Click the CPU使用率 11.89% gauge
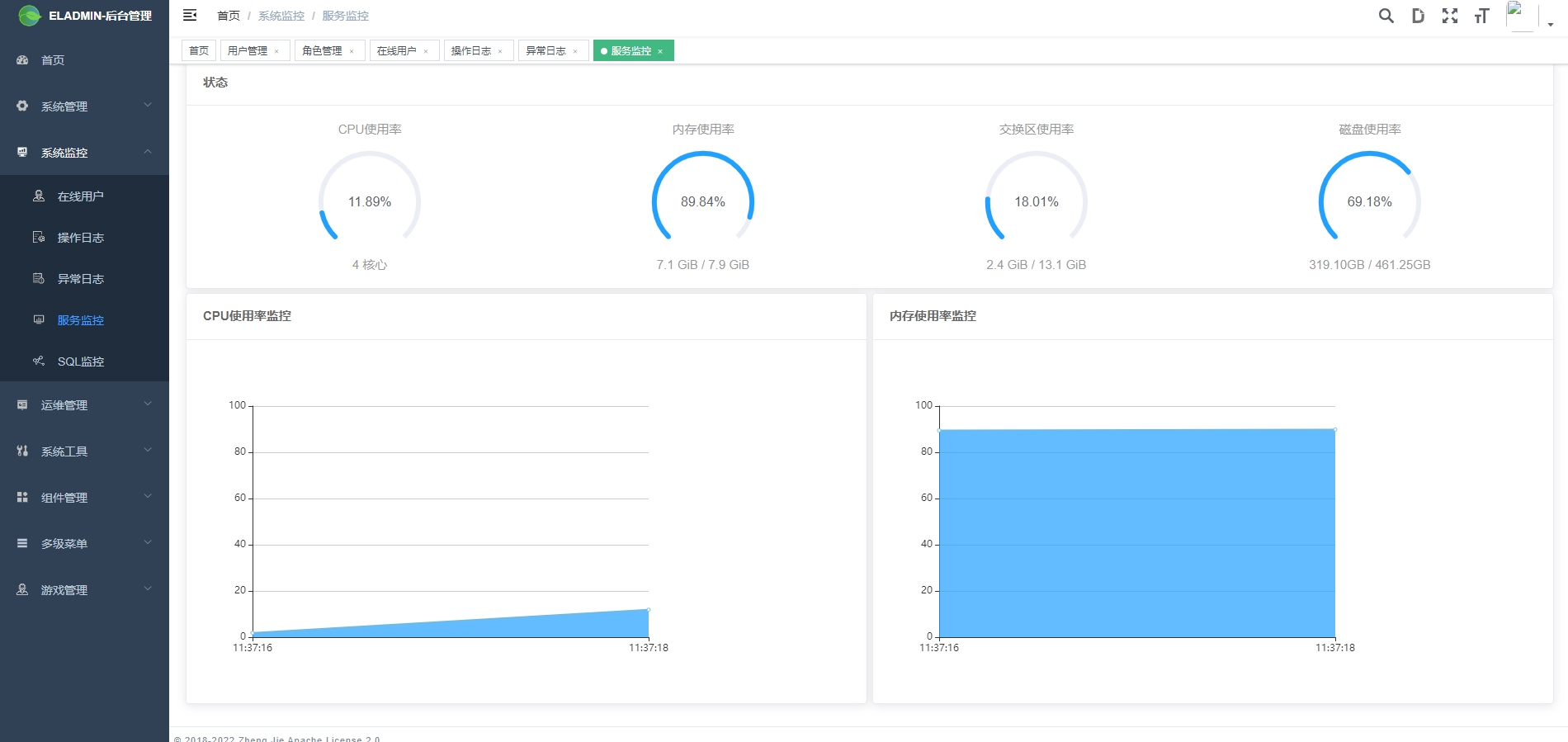 [370, 201]
